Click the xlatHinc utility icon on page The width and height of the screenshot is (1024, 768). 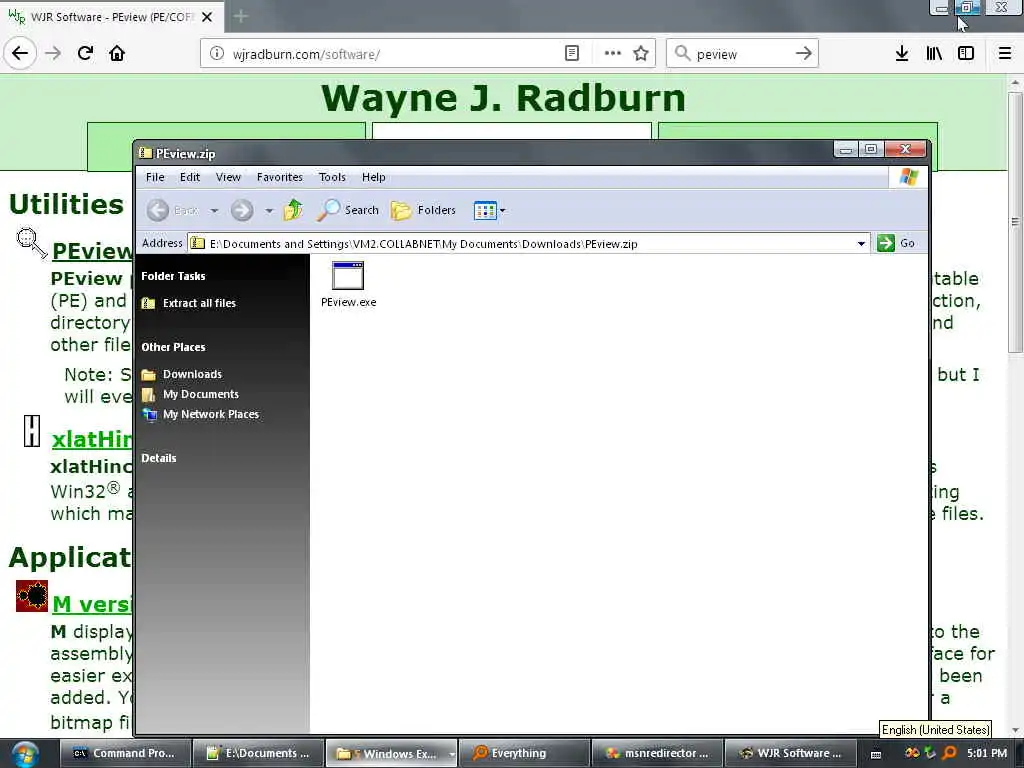tap(32, 431)
